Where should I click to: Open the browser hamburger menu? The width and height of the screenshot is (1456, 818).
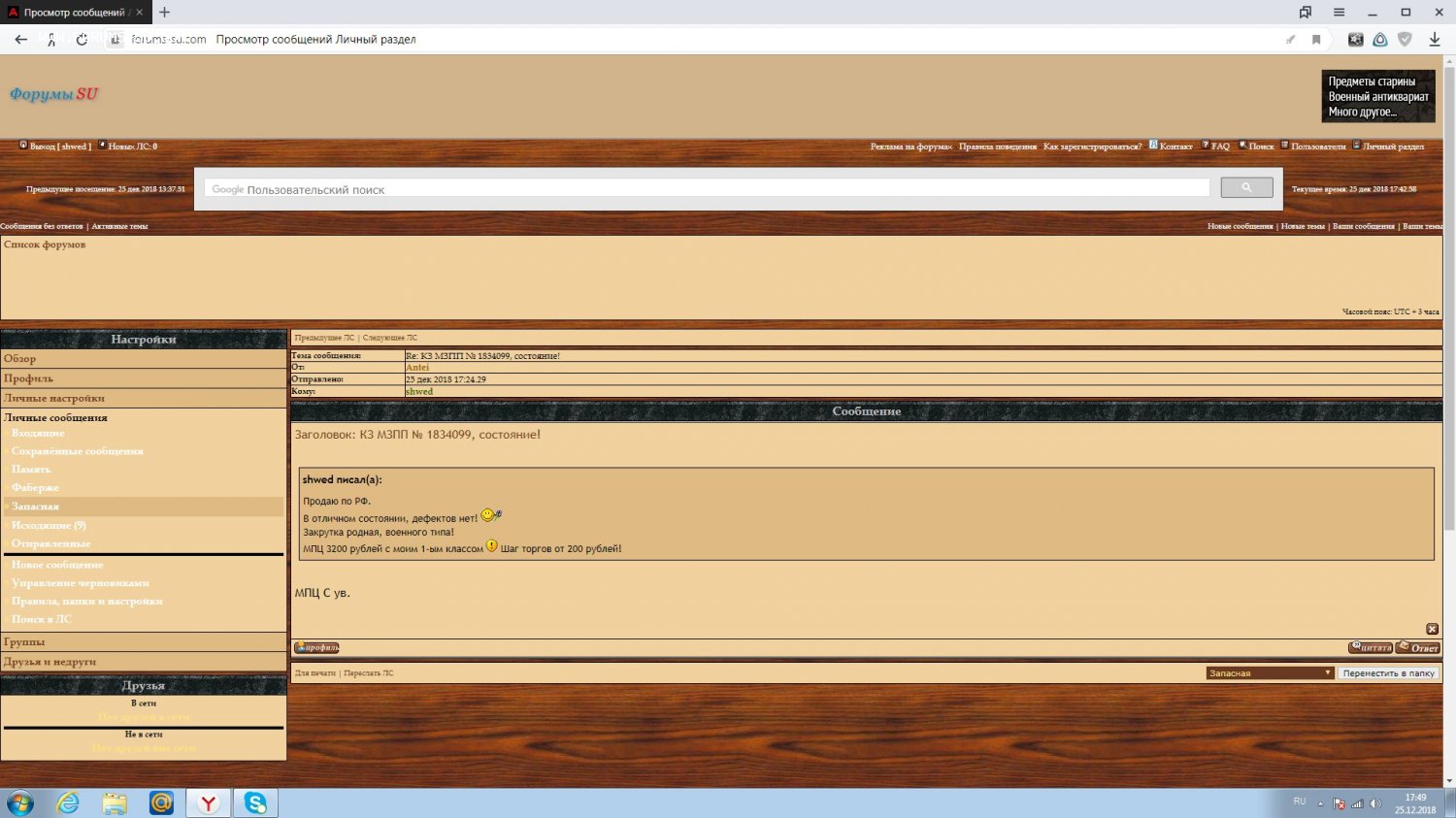pyautogui.click(x=1339, y=13)
